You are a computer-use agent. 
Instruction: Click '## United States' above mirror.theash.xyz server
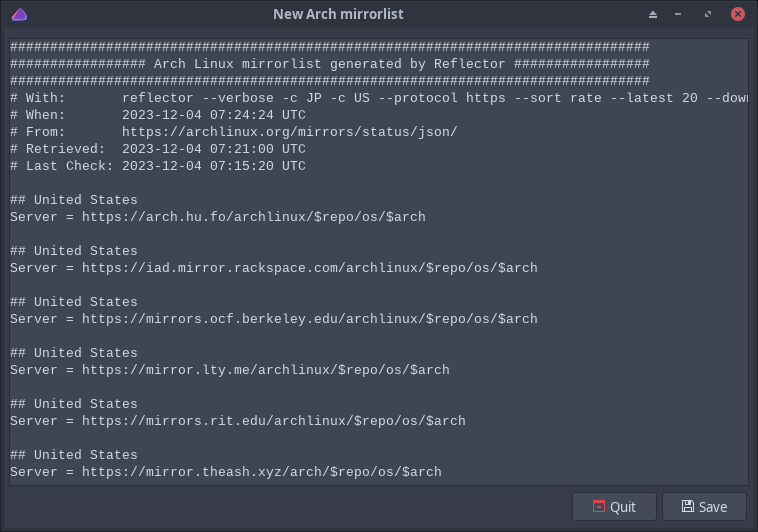pyautogui.click(x=74, y=455)
